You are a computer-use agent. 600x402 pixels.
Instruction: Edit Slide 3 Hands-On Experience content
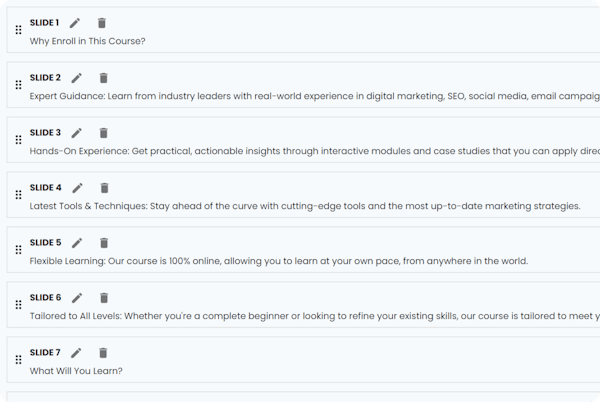coord(77,133)
